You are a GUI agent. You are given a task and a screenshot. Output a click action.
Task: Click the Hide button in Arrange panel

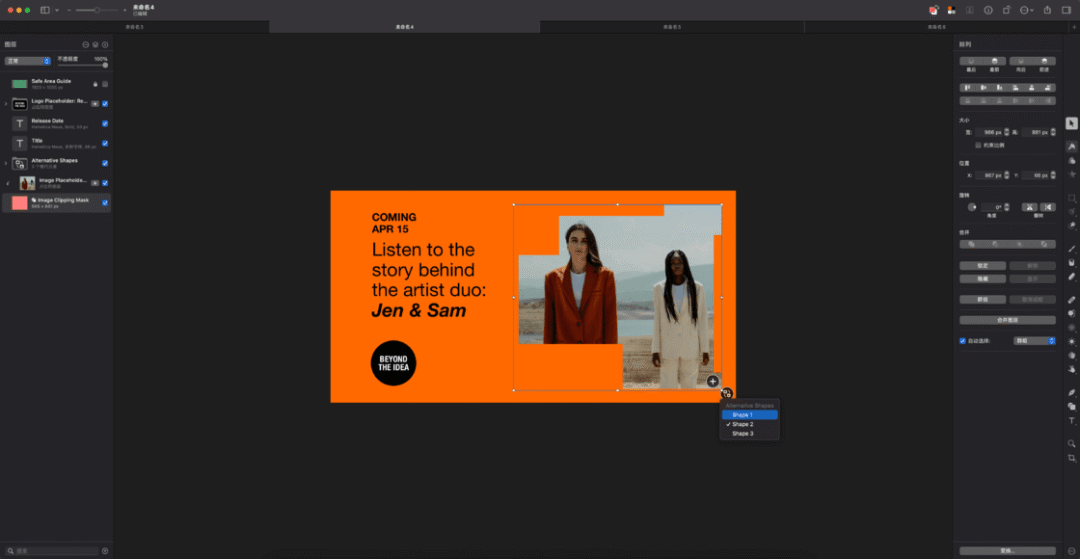point(982,279)
